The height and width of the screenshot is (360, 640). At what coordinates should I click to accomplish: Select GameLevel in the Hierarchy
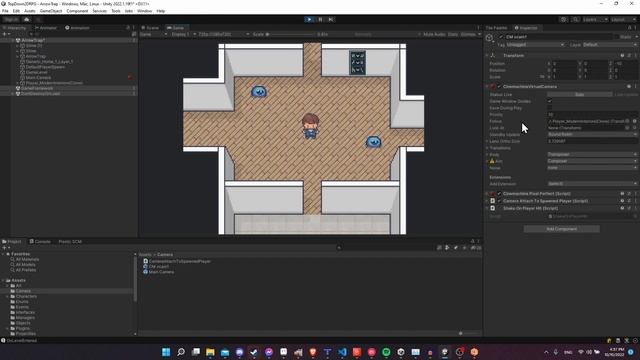[37, 72]
